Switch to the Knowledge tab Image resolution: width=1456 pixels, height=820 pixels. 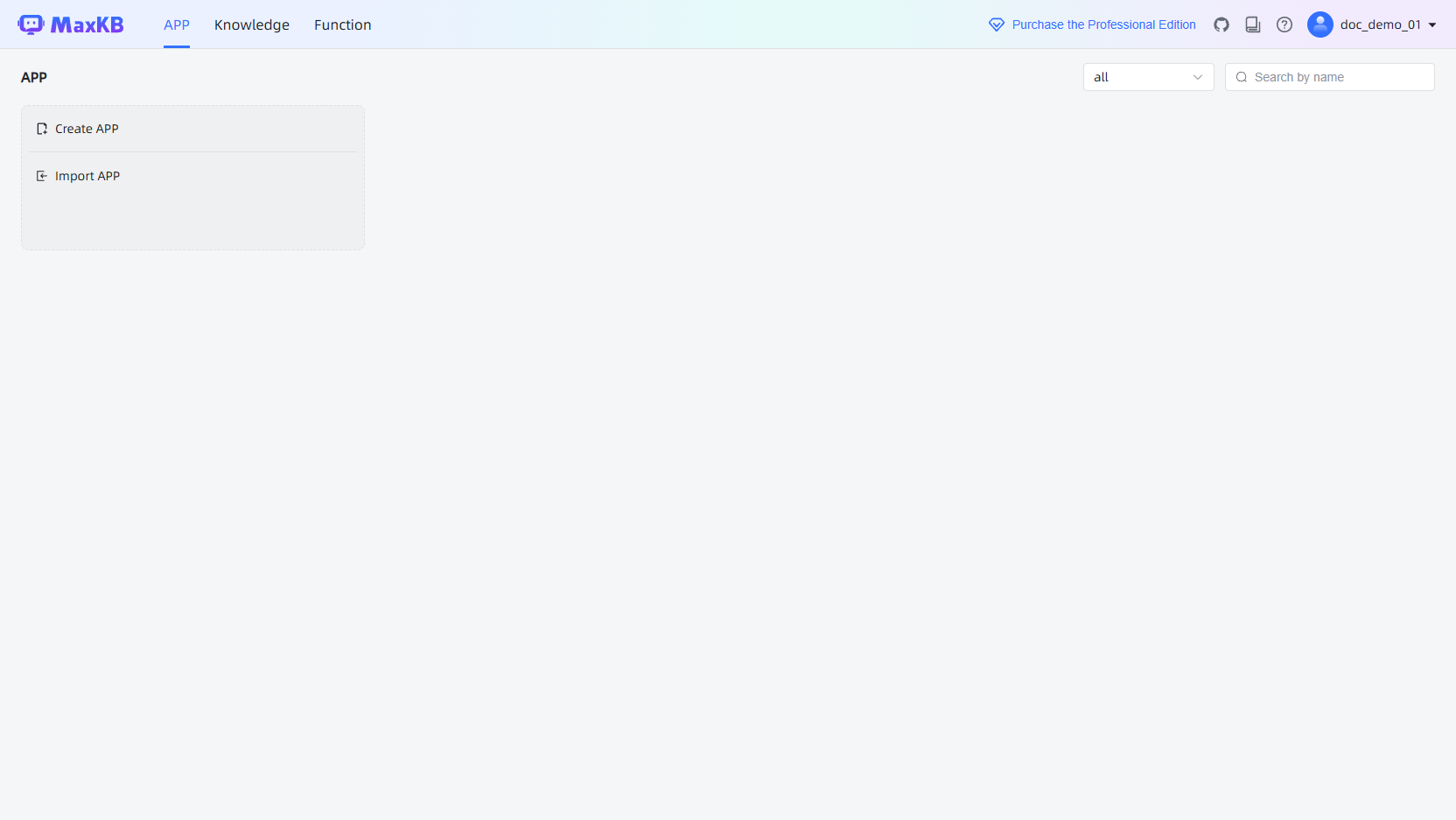tap(252, 25)
